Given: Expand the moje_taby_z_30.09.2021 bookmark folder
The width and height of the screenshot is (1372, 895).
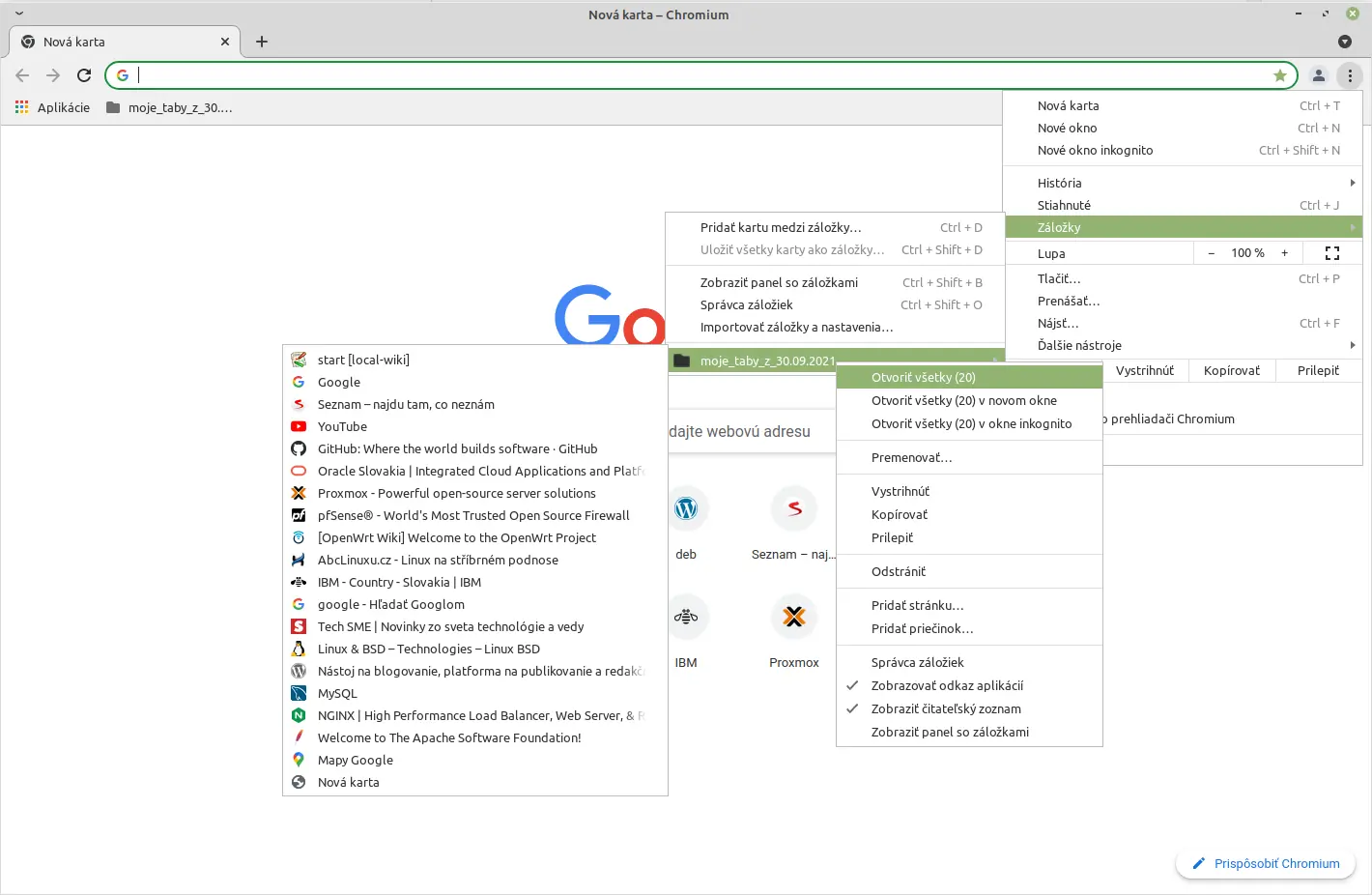Looking at the screenshot, I should click(x=836, y=361).
